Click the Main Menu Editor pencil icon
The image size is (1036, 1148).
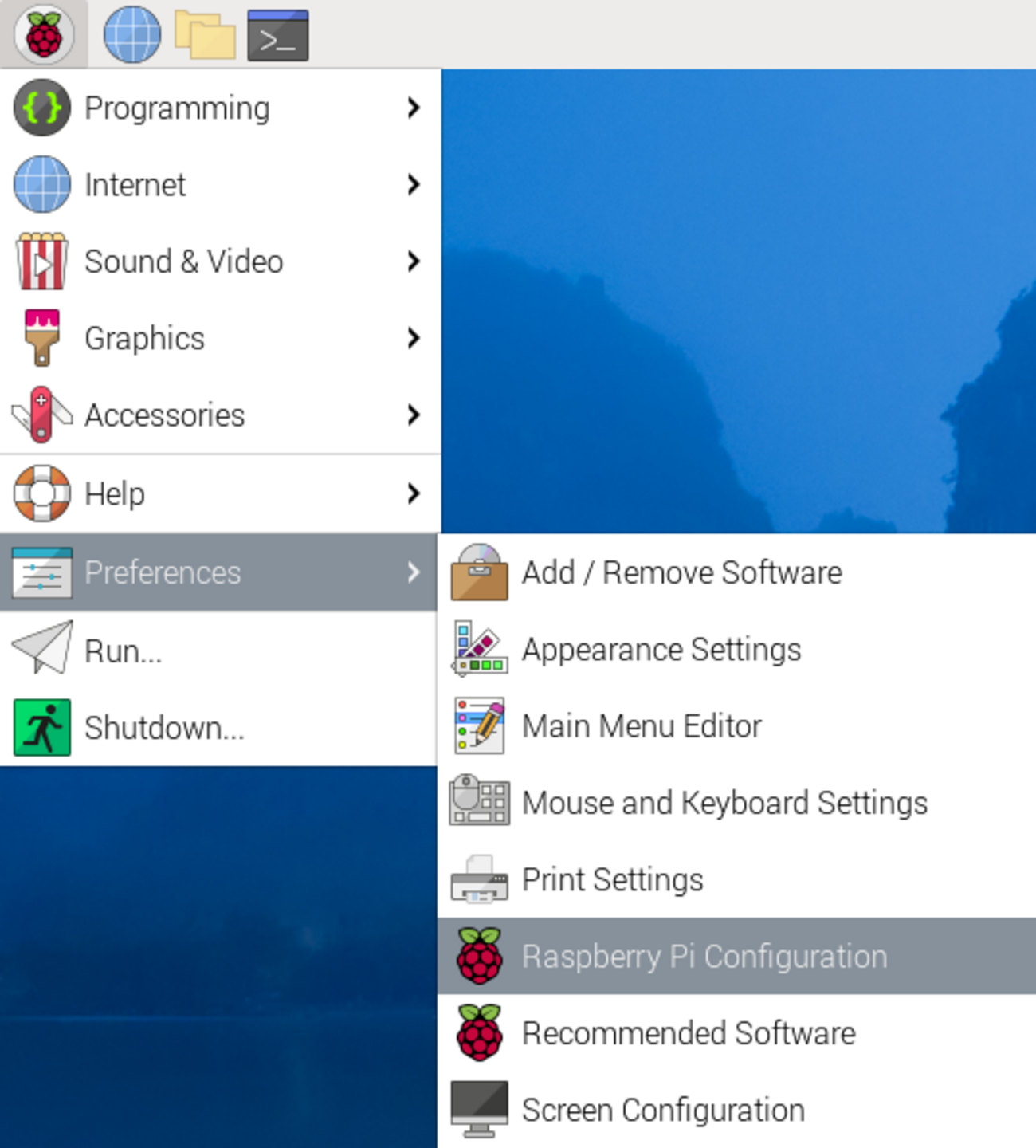pos(479,725)
